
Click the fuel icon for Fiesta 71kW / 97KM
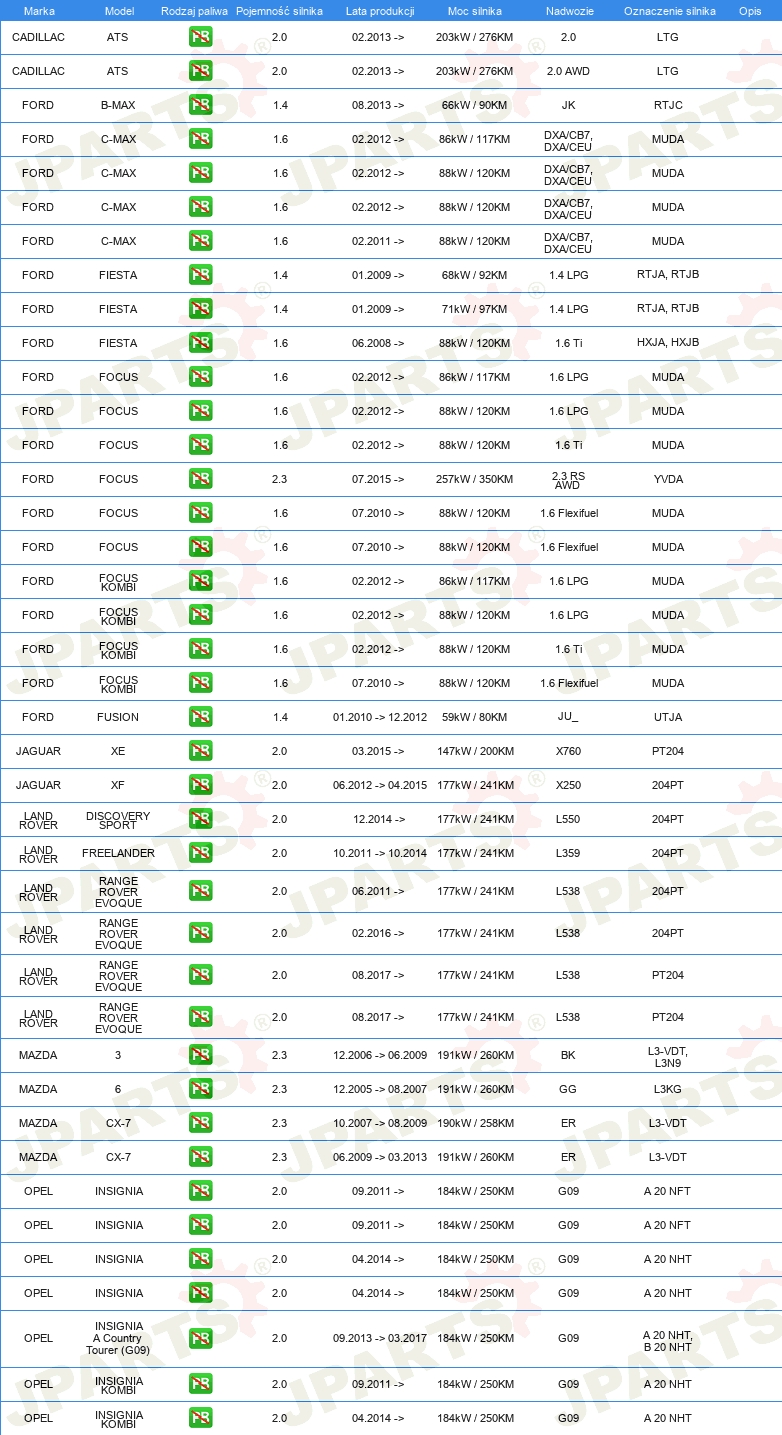(200, 309)
